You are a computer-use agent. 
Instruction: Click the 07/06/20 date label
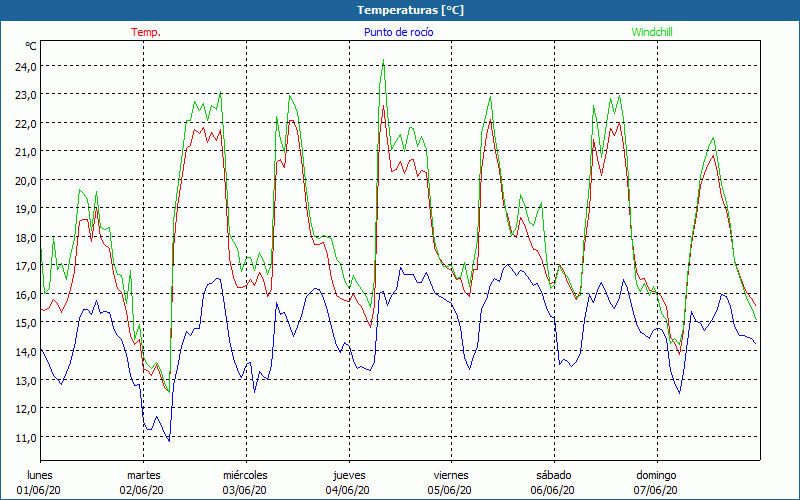pyautogui.click(x=656, y=490)
